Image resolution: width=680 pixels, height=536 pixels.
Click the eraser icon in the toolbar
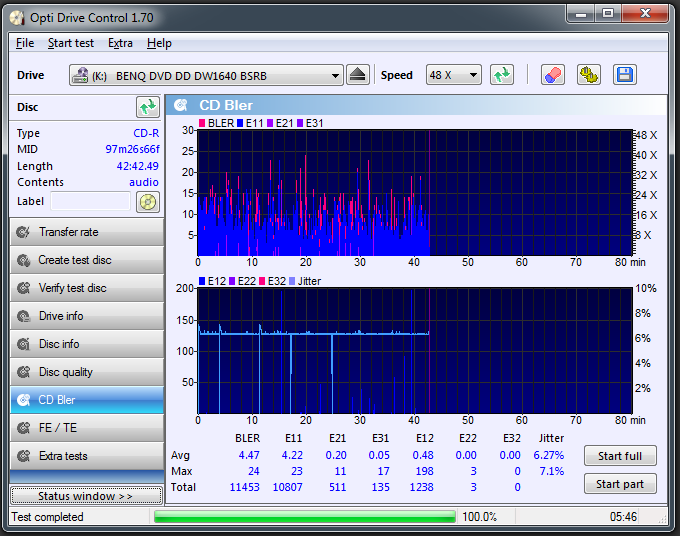(x=553, y=75)
